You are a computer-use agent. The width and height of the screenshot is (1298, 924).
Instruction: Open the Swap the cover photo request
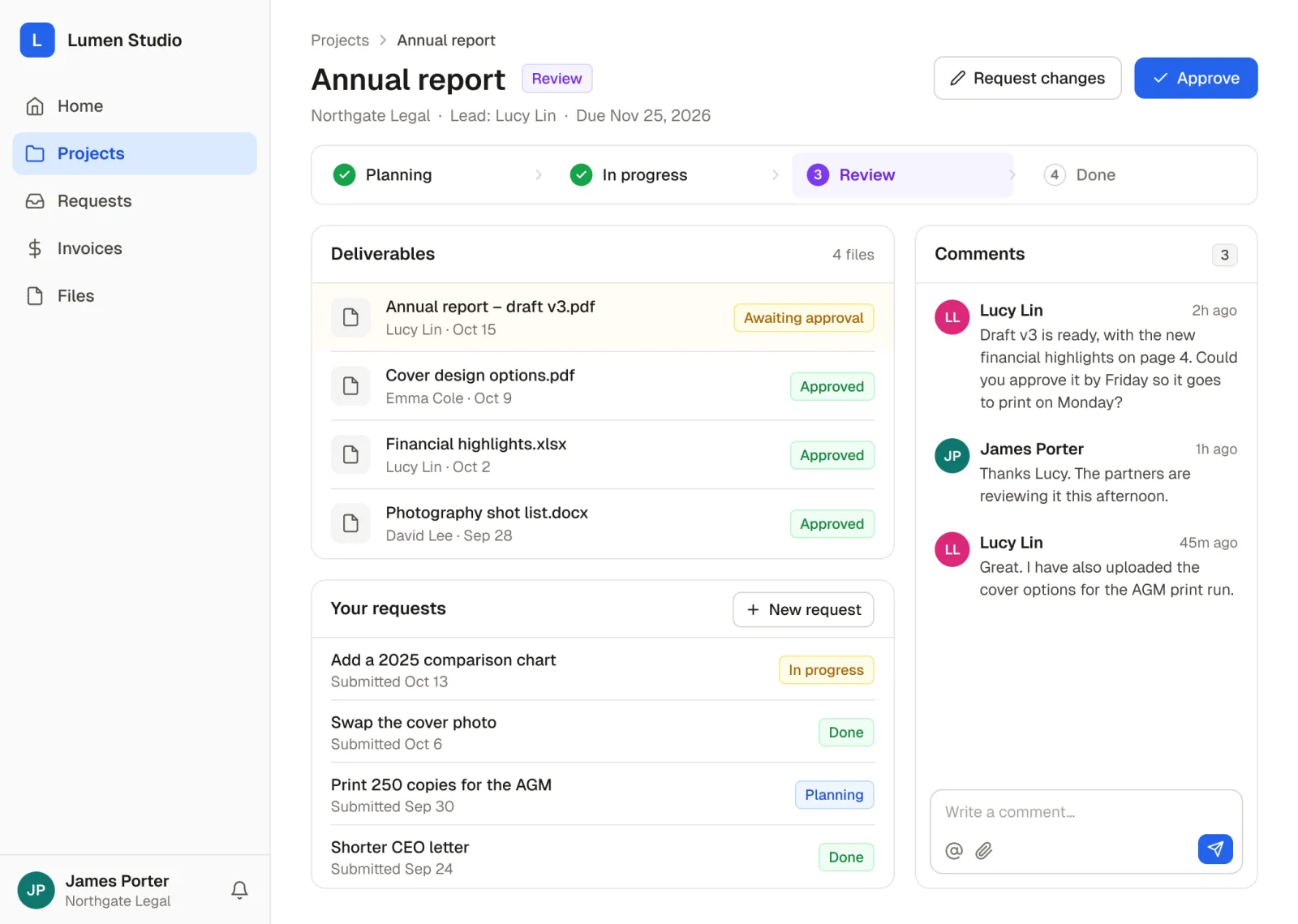(x=603, y=733)
